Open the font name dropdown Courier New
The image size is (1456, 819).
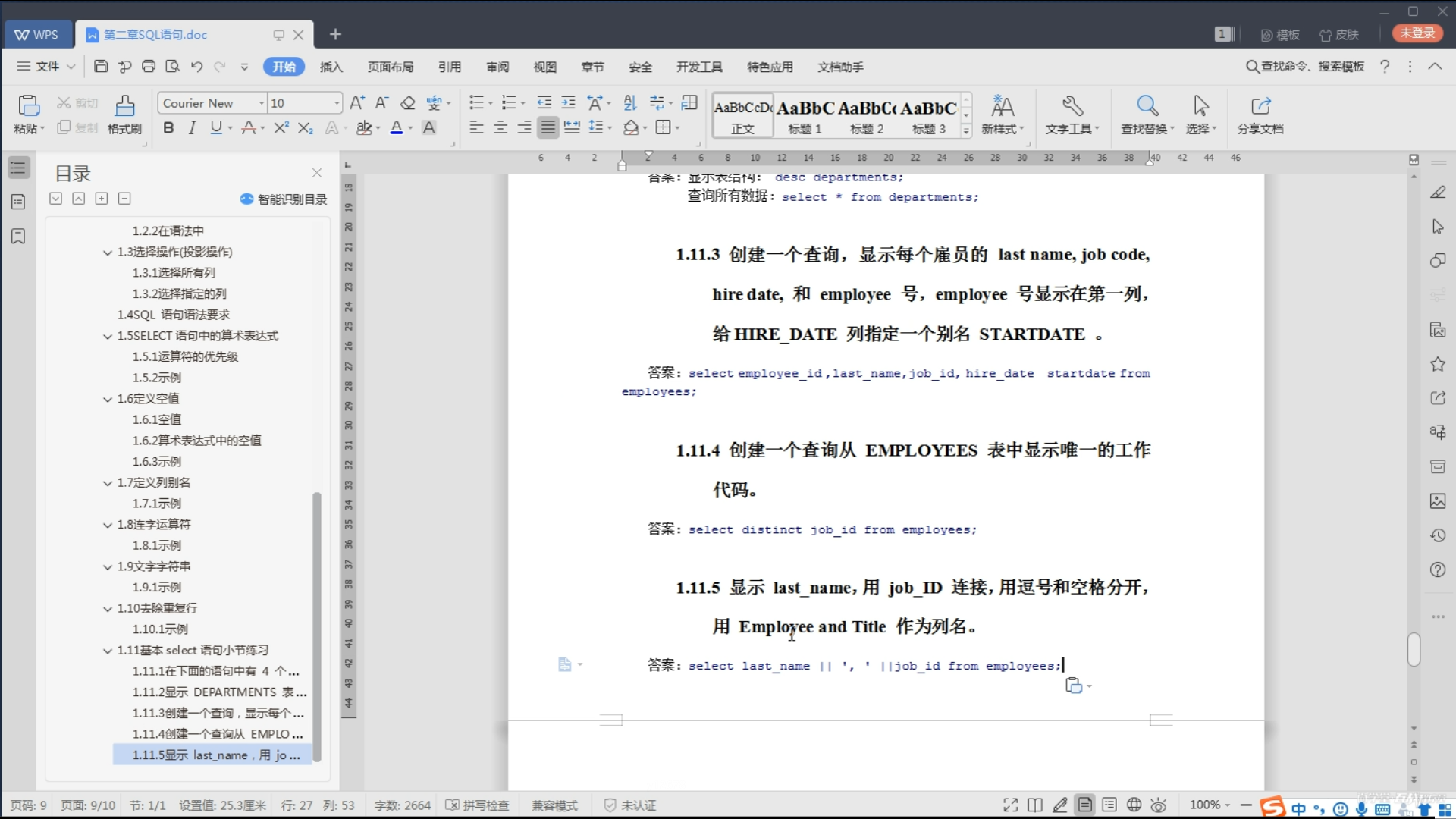coord(262,103)
